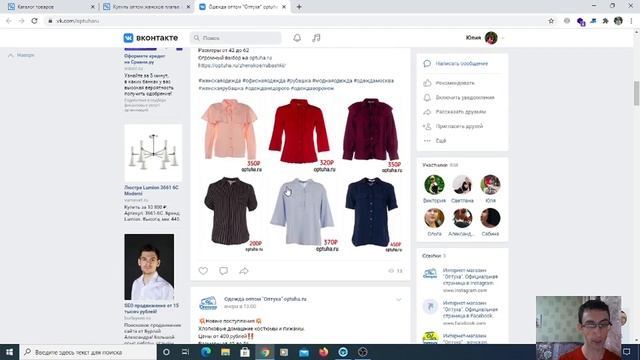Open File Explorer from the taskbar
This screenshot has width=640, height=360.
pyautogui.click(x=225, y=352)
